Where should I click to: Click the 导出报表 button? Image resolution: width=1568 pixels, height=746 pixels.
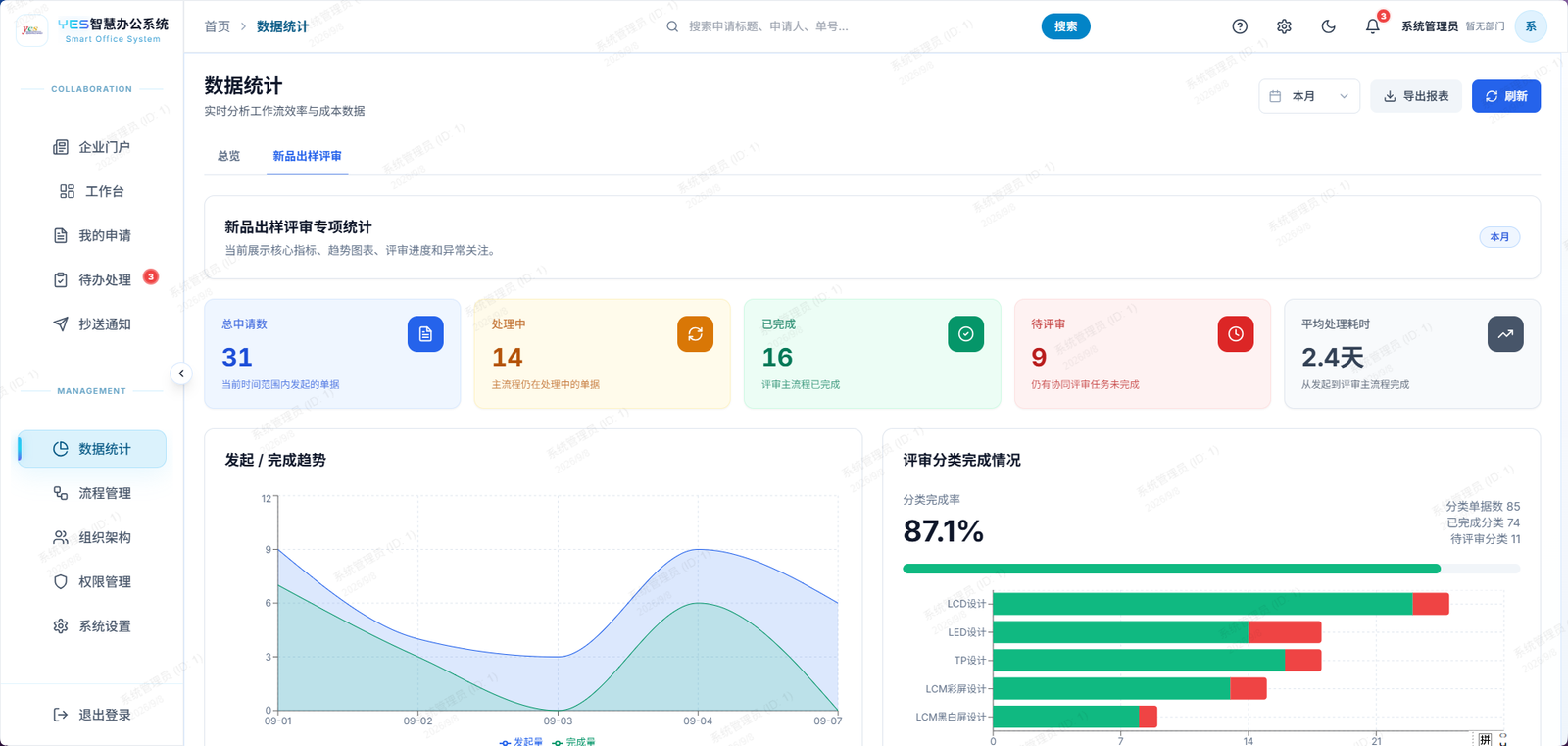[x=1416, y=96]
